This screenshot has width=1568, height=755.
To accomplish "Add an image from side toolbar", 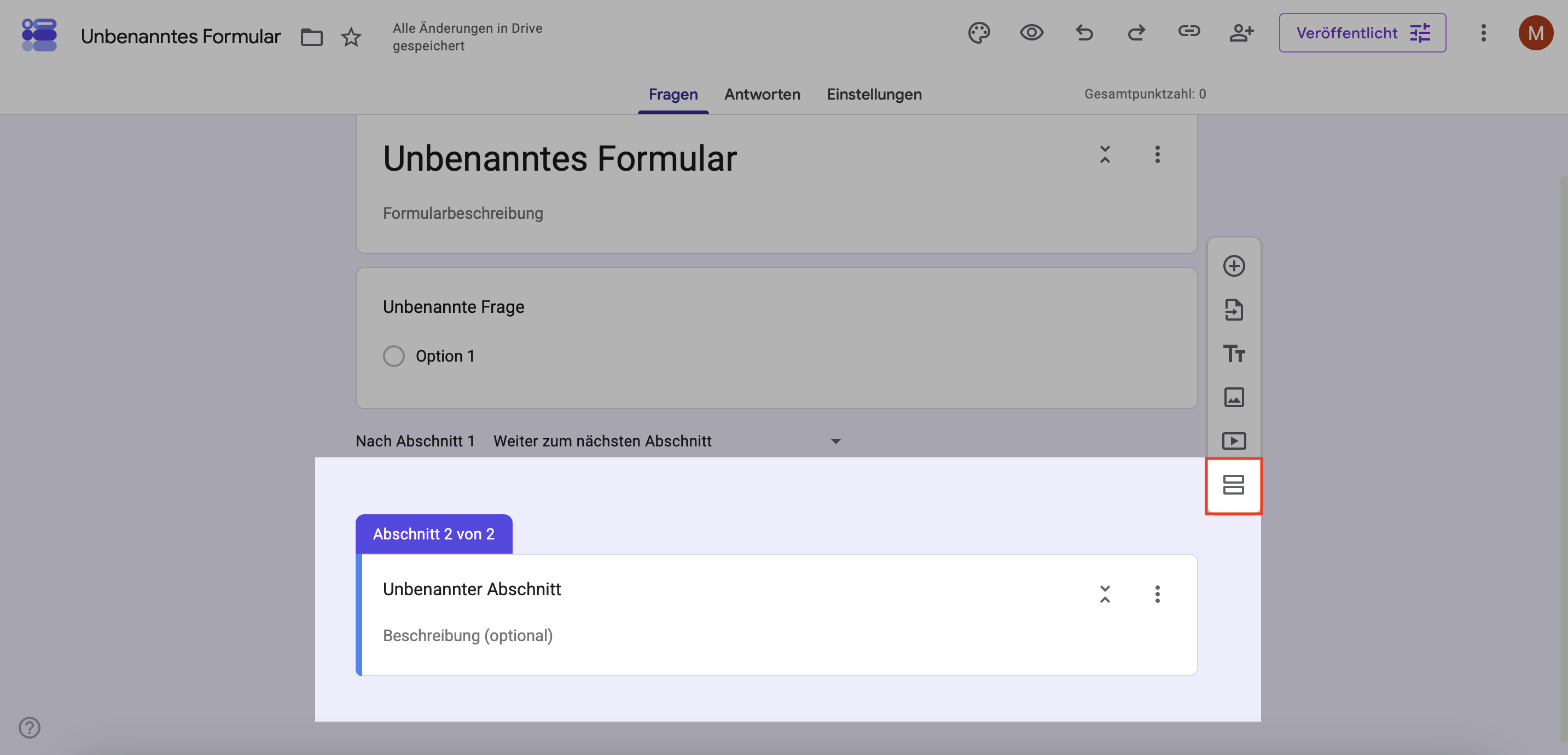I will point(1234,398).
